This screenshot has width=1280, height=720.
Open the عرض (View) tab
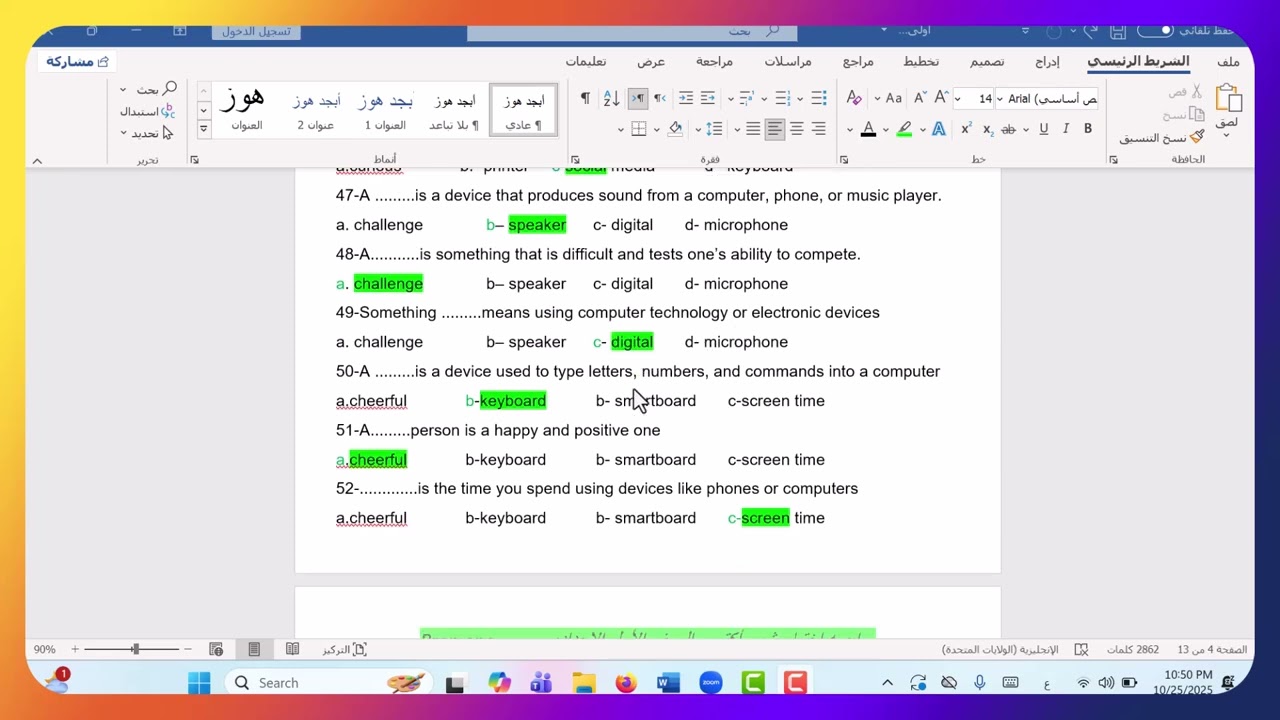(x=651, y=62)
